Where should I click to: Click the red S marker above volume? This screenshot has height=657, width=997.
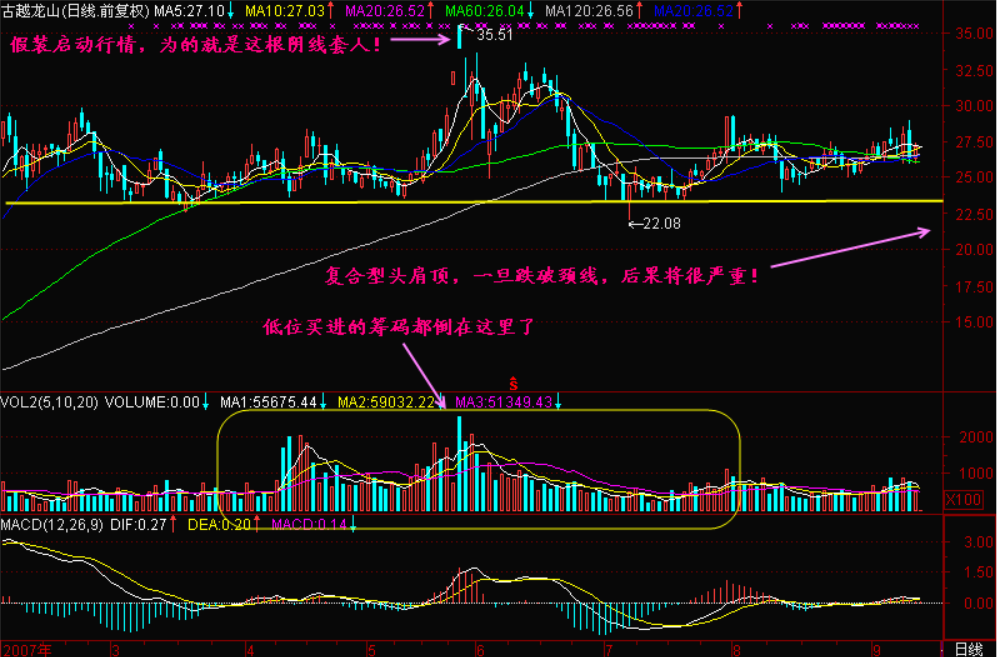click(x=513, y=383)
